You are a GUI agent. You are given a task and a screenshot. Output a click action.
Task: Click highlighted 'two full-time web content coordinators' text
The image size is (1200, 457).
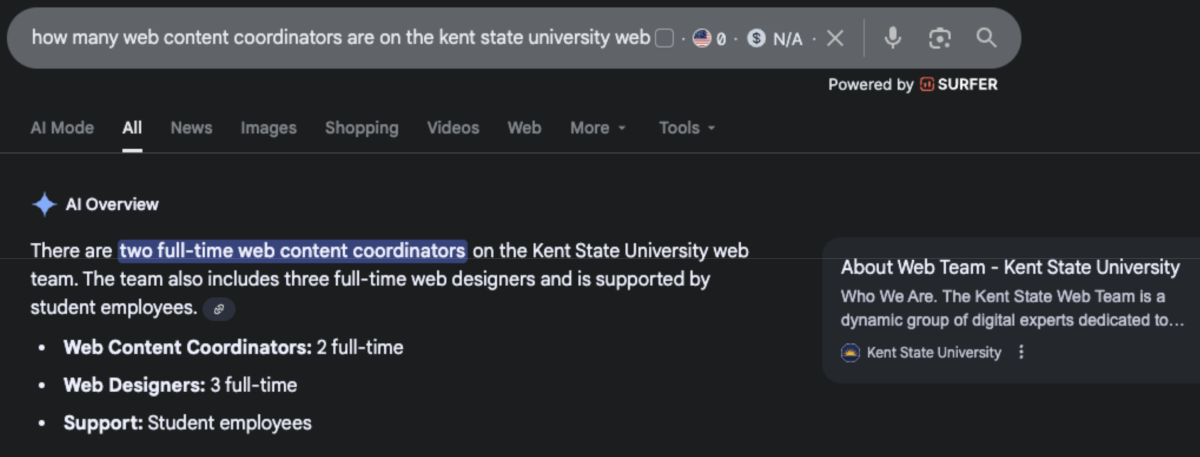click(292, 250)
